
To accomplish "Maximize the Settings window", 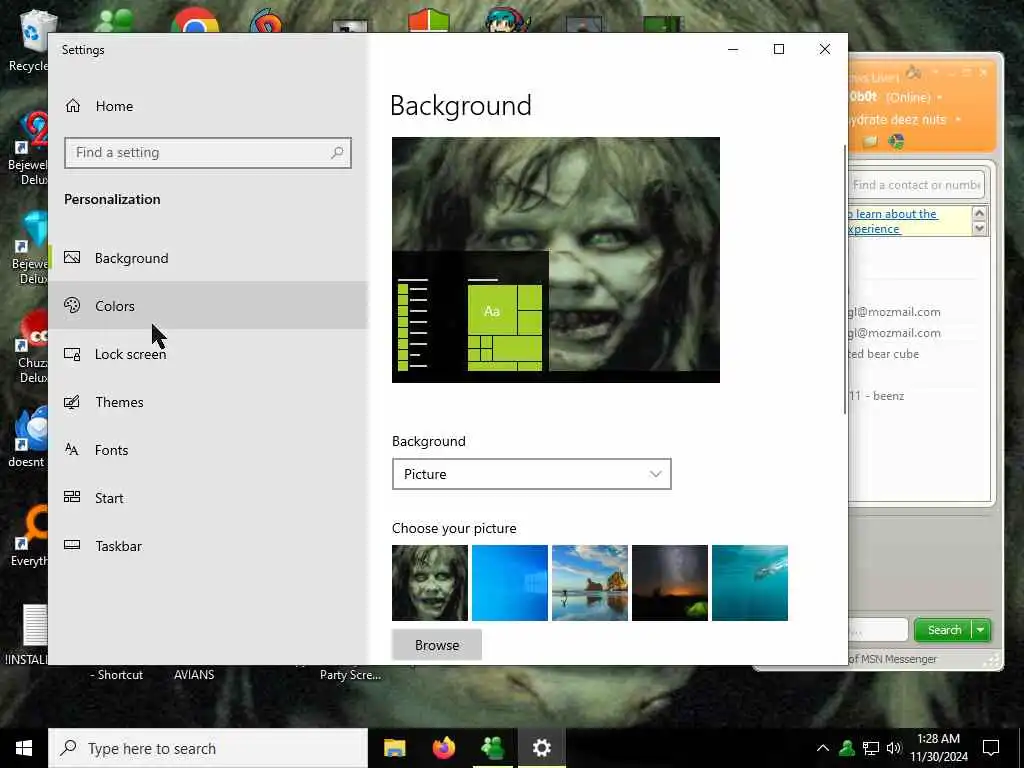I will 778,50.
